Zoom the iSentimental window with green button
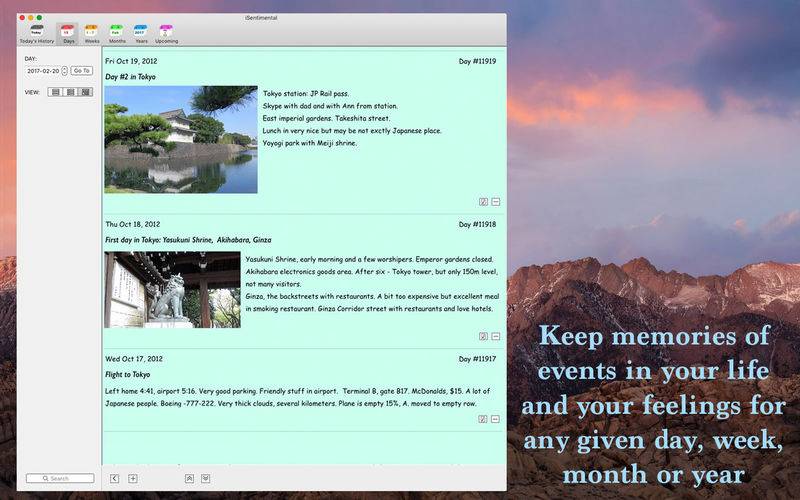Viewport: 800px width, 500px height. click(39, 18)
